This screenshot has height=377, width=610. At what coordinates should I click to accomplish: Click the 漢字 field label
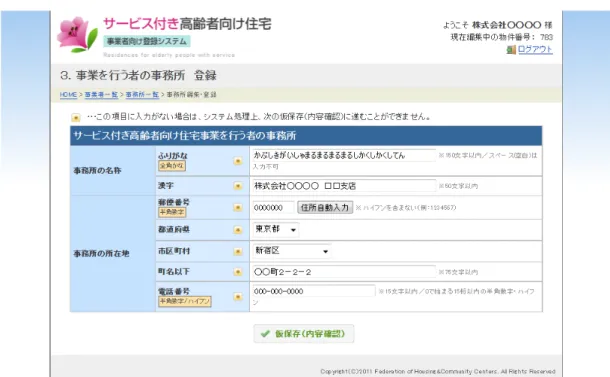click(x=166, y=186)
